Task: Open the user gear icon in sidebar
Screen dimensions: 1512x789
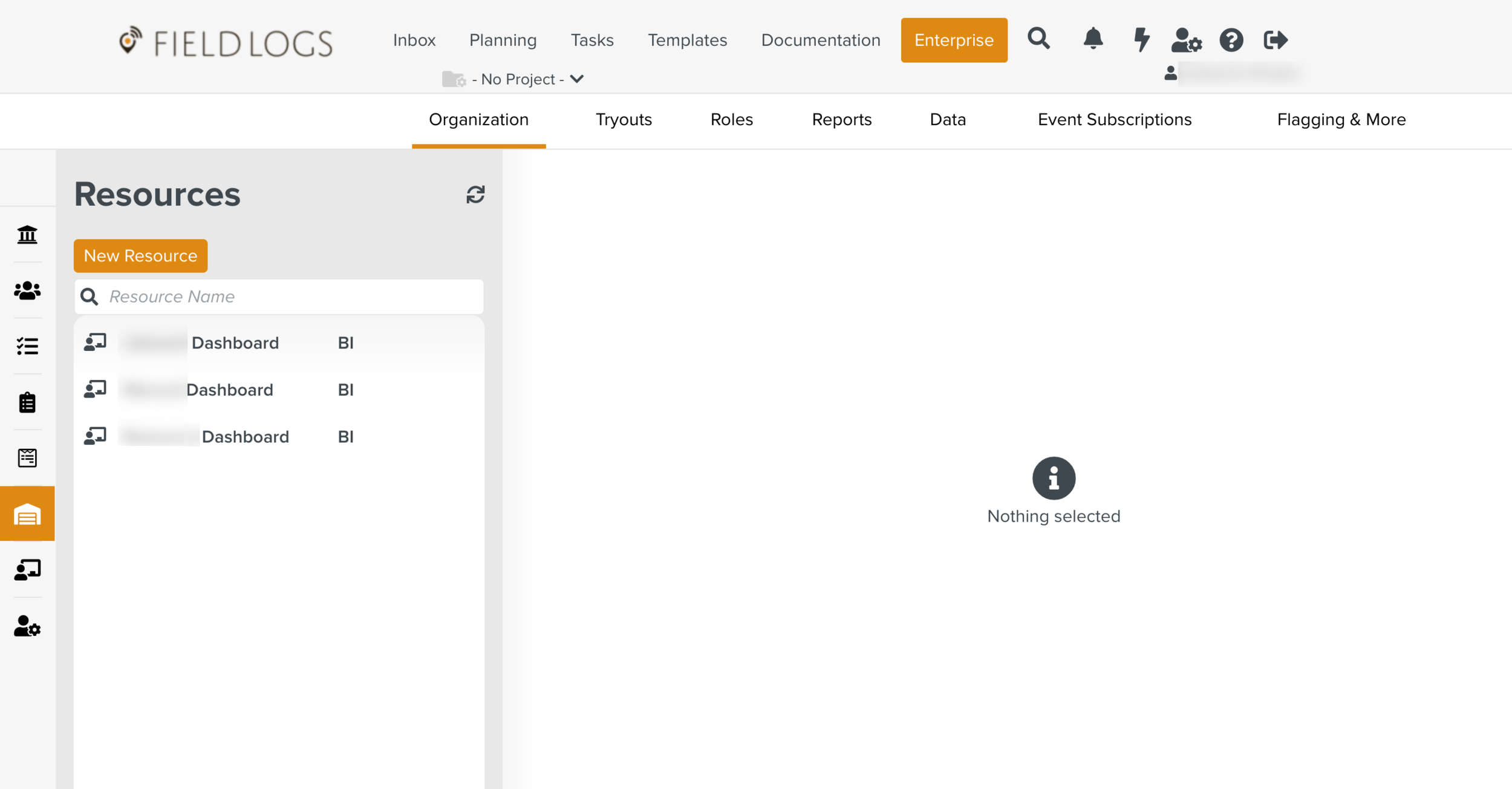Action: click(x=27, y=626)
